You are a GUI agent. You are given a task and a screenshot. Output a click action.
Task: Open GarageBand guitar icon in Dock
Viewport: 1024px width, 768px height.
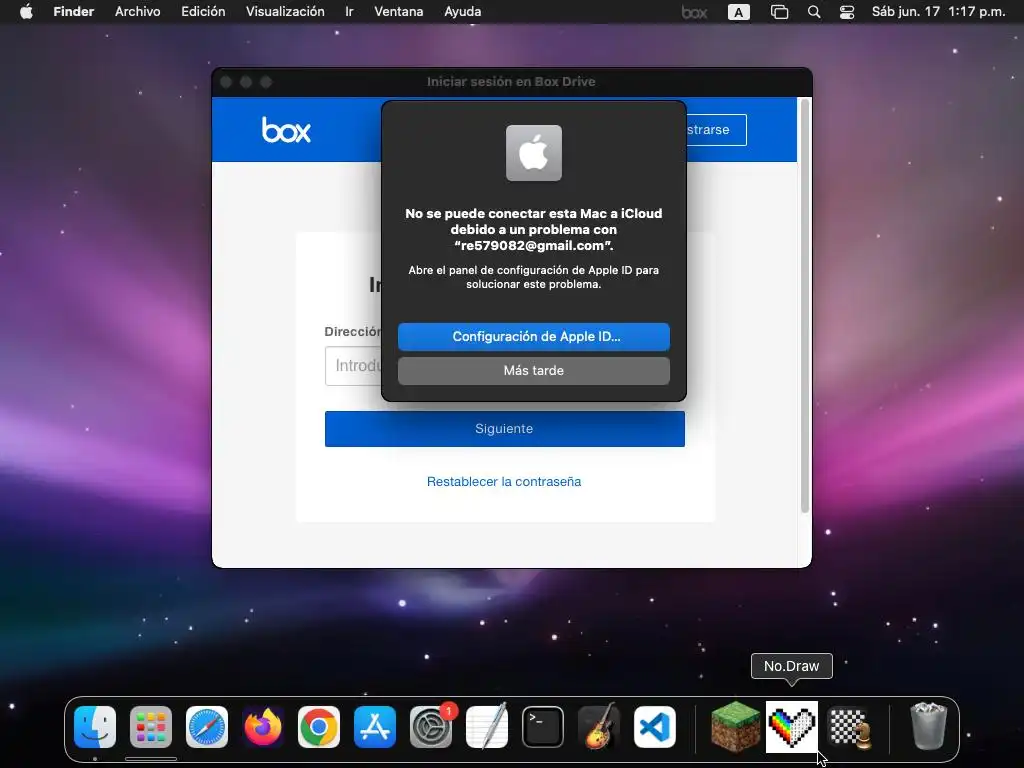pos(599,727)
